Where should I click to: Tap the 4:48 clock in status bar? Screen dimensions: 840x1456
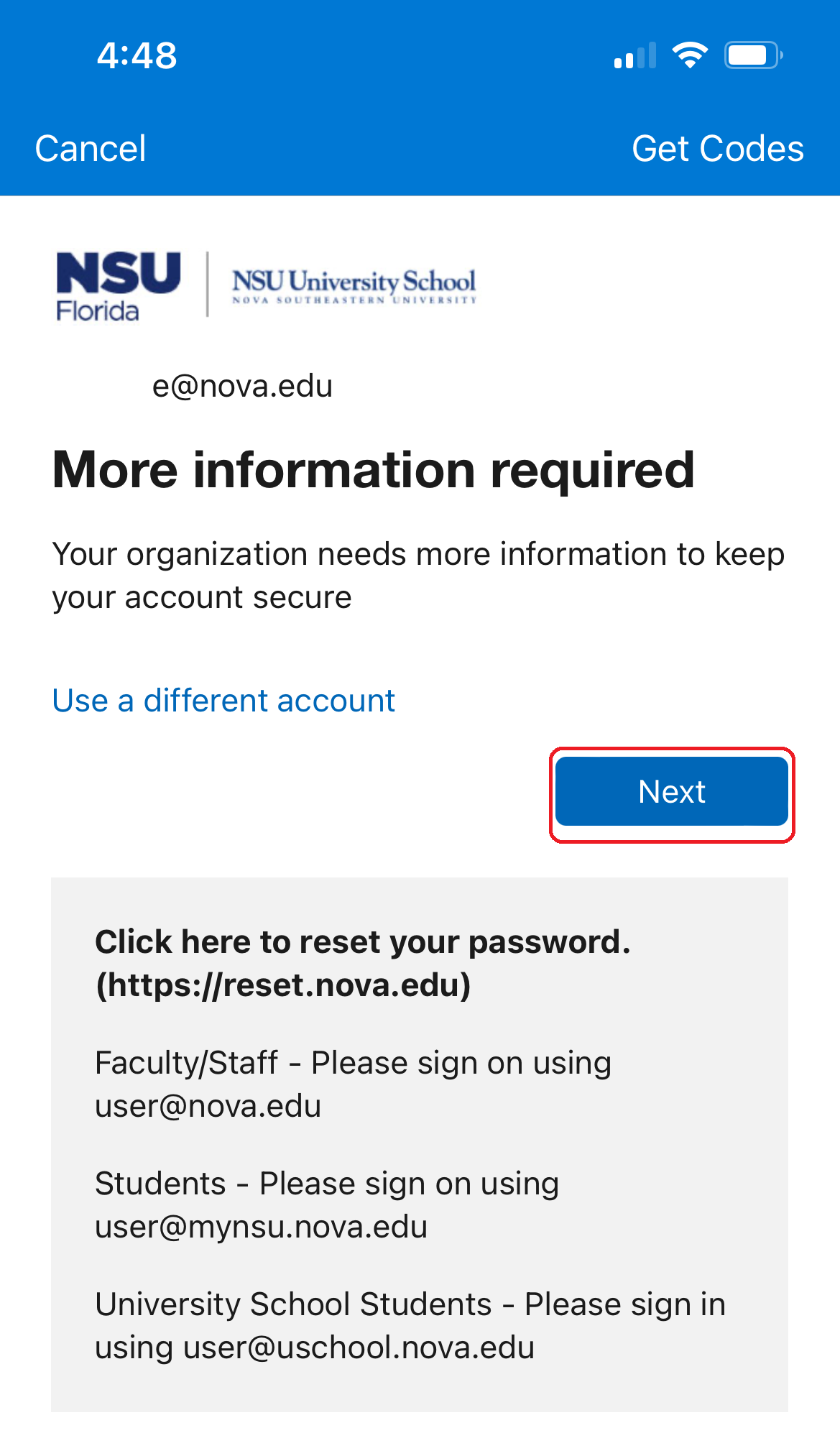(137, 55)
